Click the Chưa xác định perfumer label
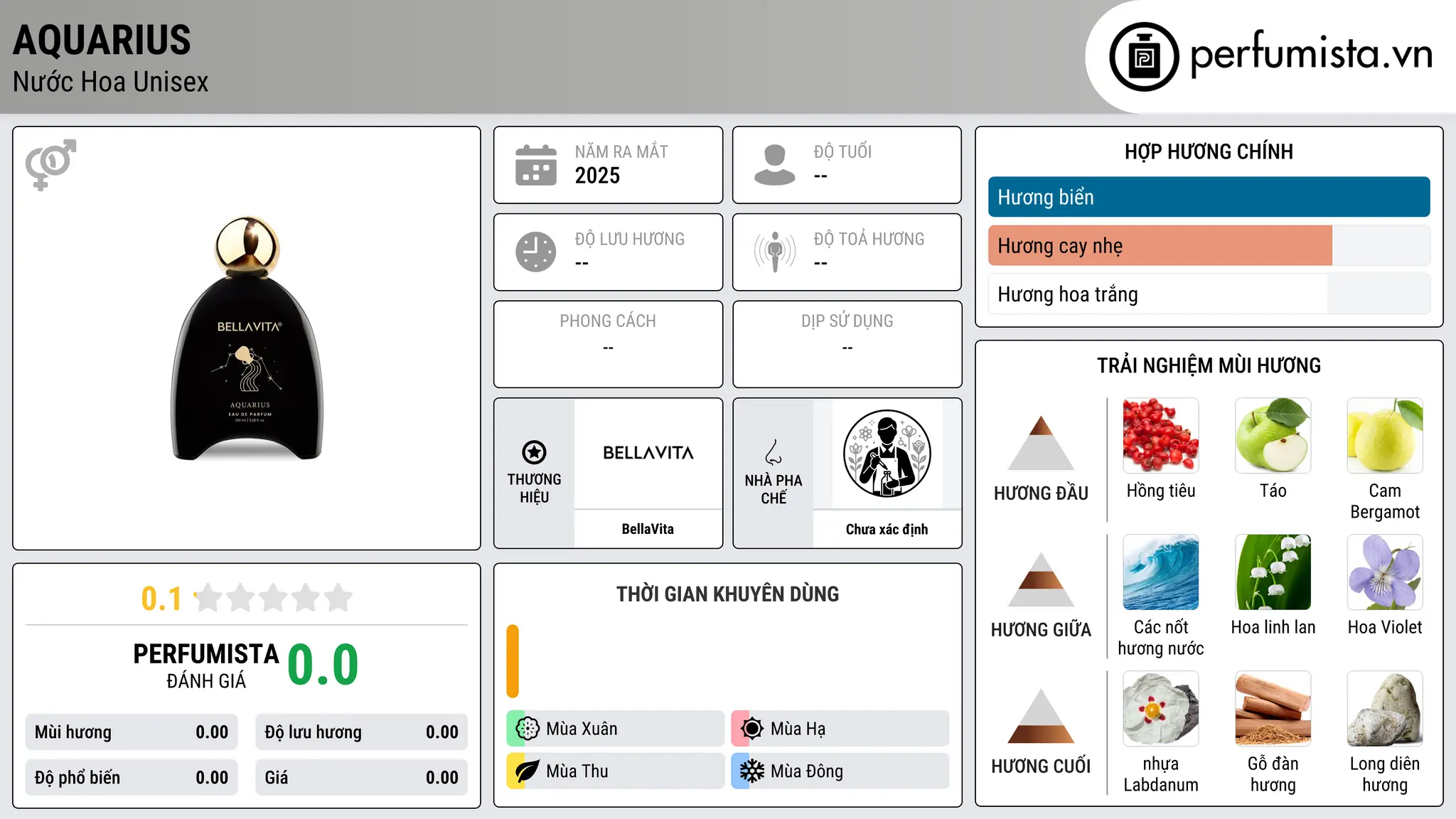Viewport: 1456px width, 819px height. (x=887, y=529)
